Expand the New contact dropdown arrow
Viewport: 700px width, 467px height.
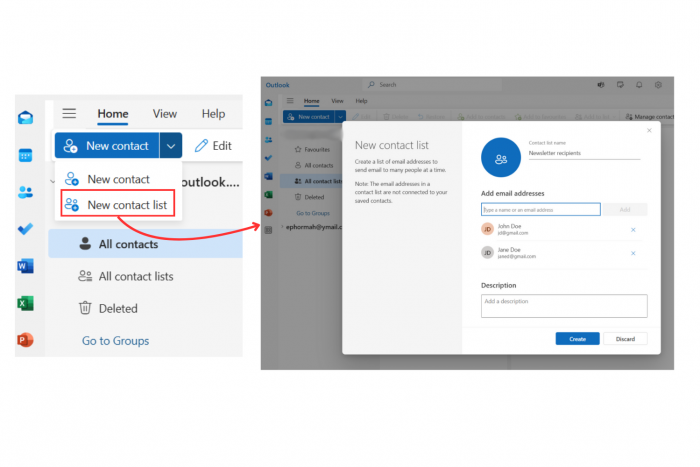tap(171, 146)
